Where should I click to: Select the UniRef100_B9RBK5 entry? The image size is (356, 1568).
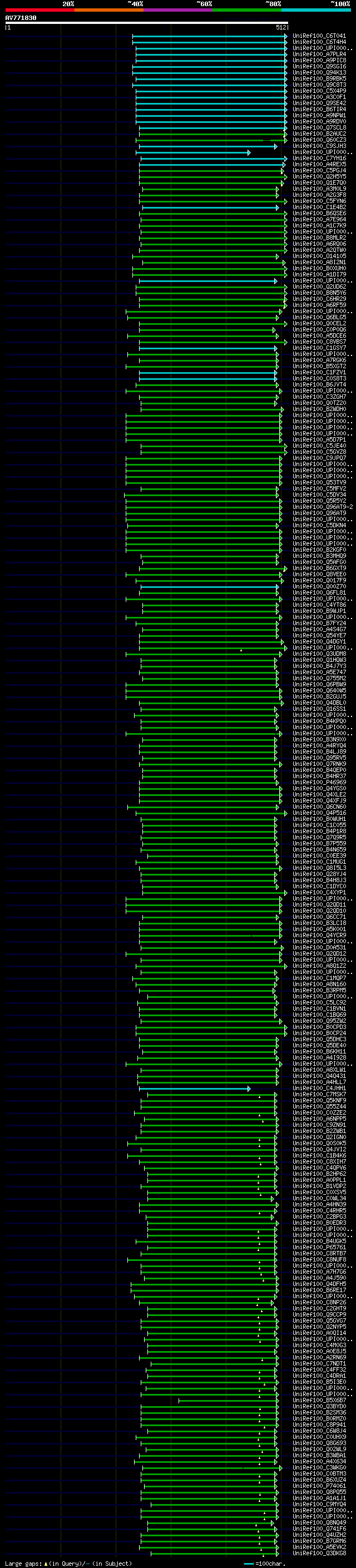pyautogui.click(x=319, y=78)
